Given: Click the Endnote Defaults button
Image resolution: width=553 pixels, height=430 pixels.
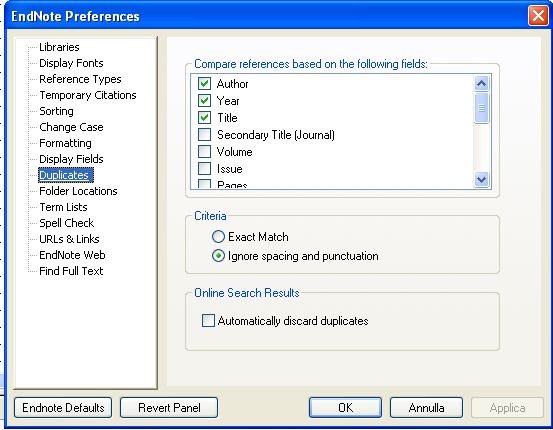Looking at the screenshot, I should (x=63, y=408).
